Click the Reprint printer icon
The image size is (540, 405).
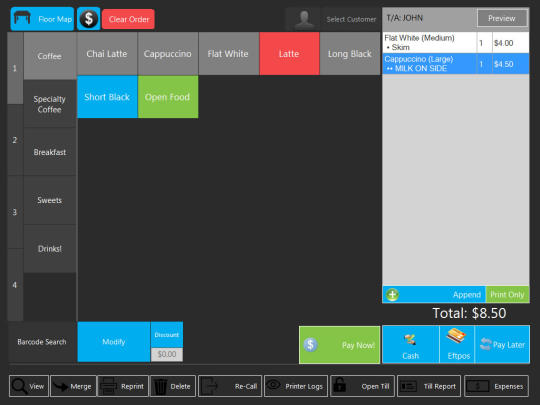(x=108, y=386)
